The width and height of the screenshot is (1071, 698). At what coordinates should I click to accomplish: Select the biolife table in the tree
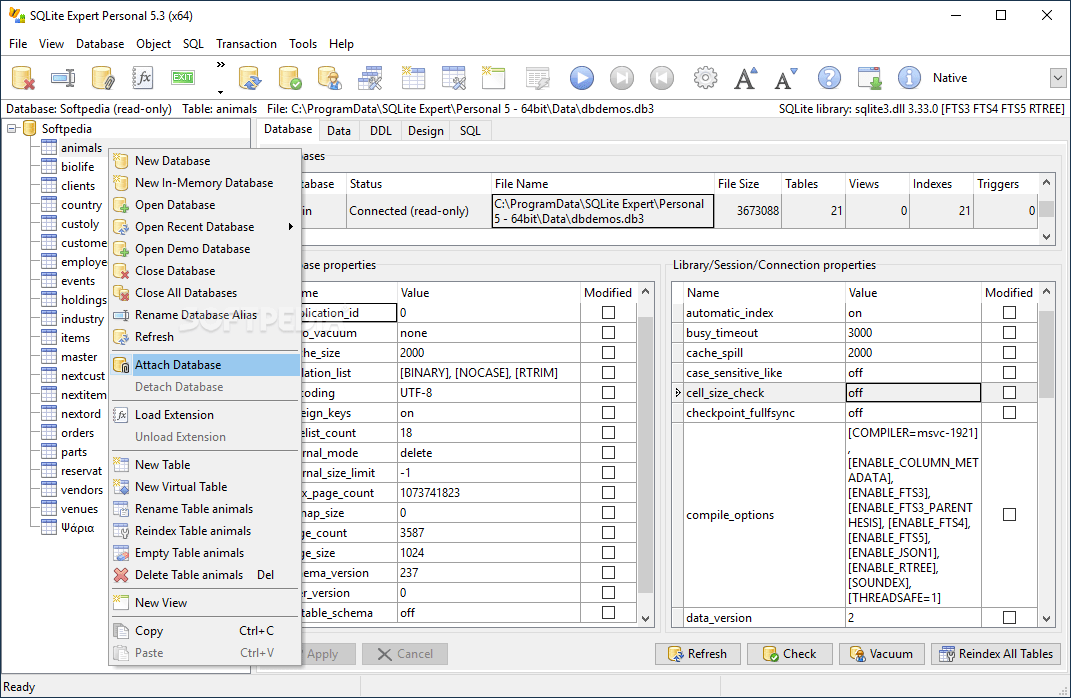[77, 167]
